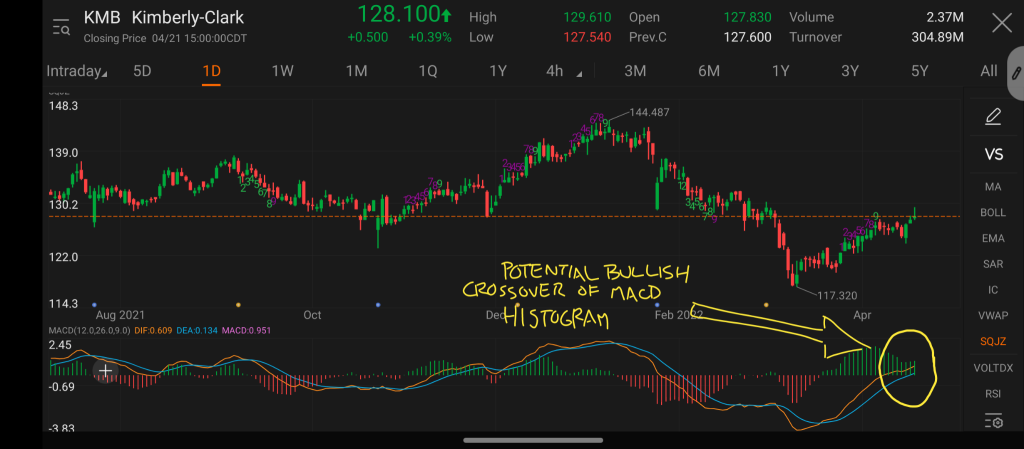Enable the RSI indicator
This screenshot has width=1024, height=449.
tap(993, 394)
